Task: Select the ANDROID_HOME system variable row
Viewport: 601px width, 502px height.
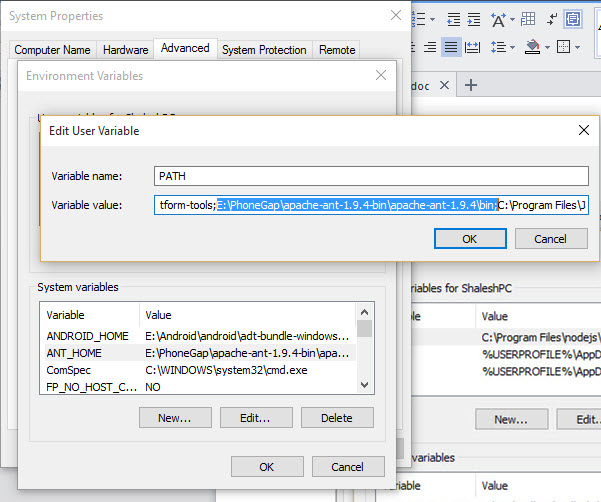Action: 198,336
